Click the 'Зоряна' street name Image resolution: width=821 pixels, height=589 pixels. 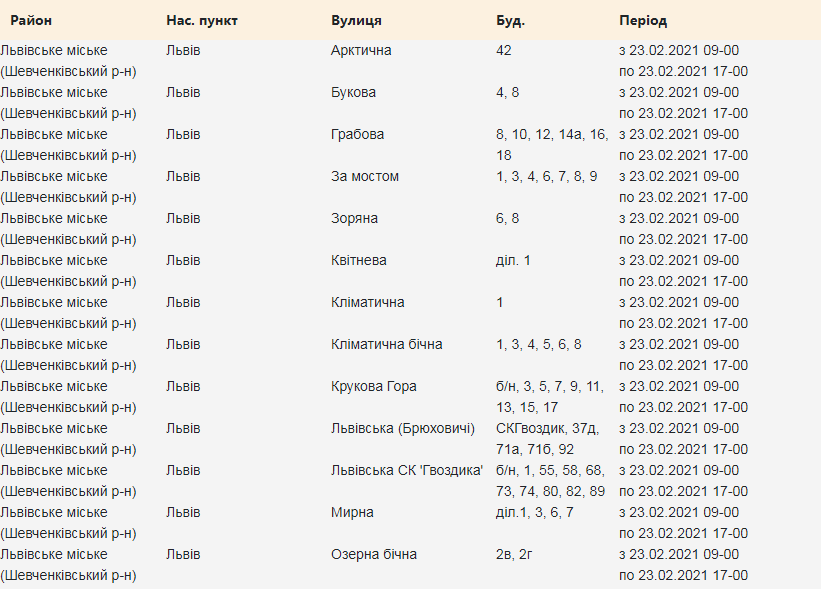353,218
